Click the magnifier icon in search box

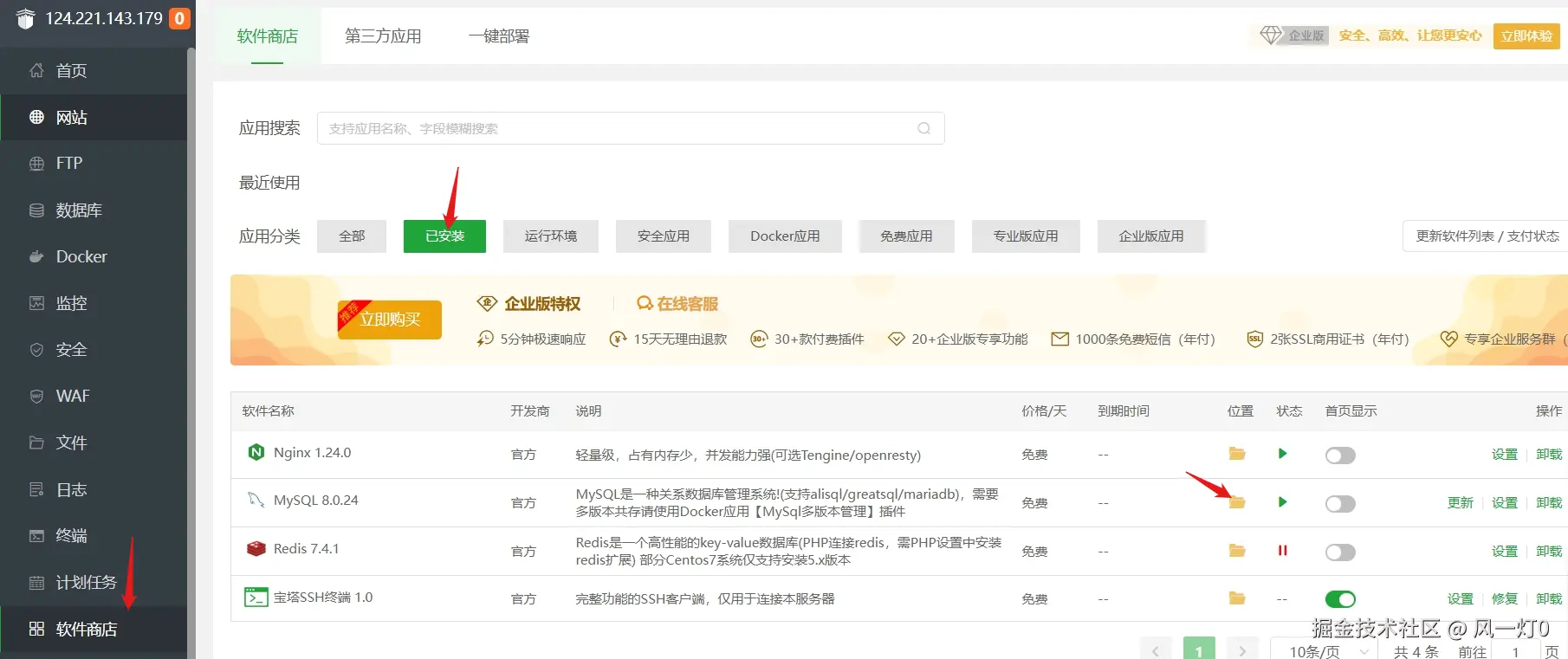click(x=924, y=128)
